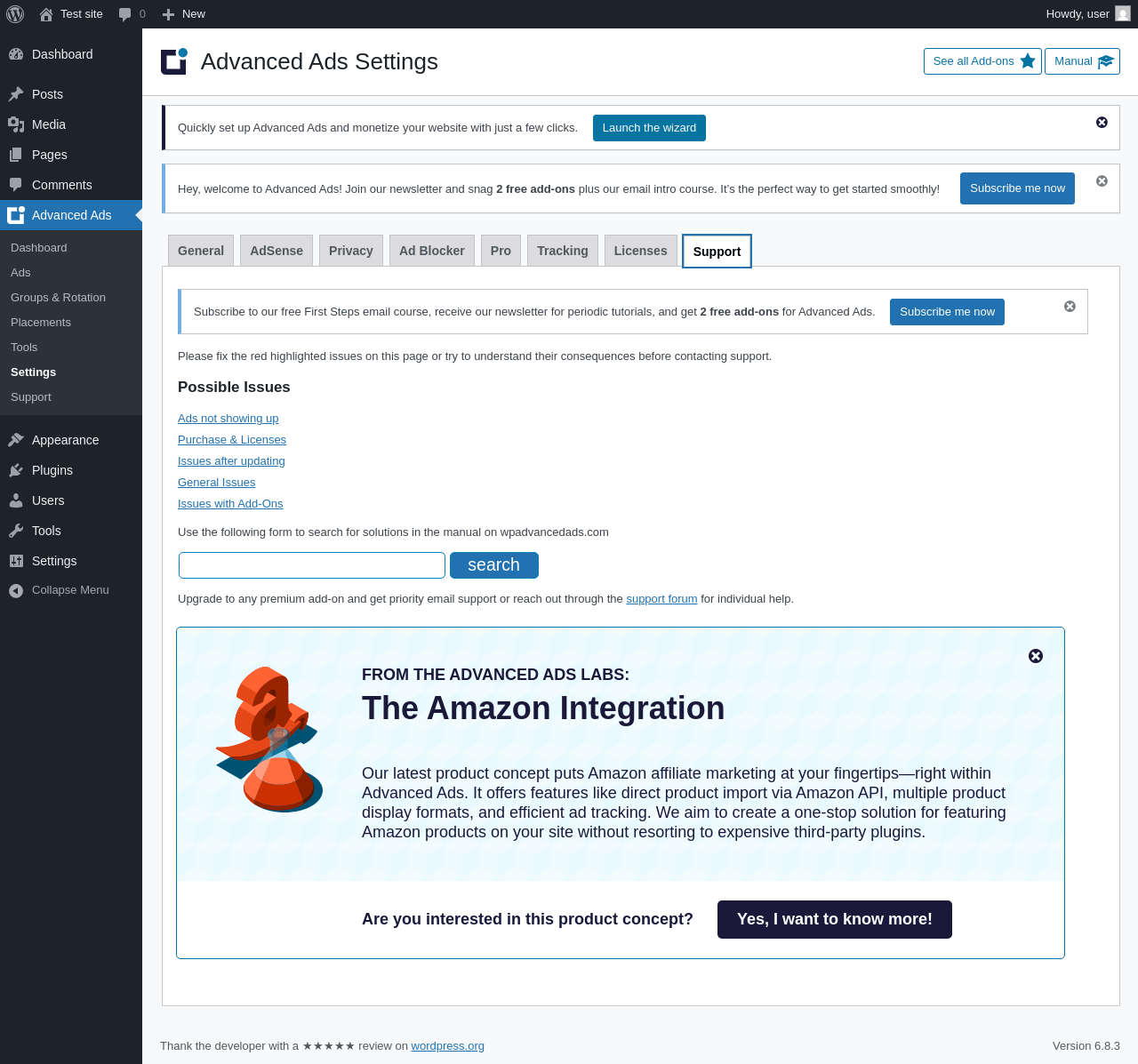The height and width of the screenshot is (1064, 1138).
Task: Open the Placements submenu item
Action: pos(71,323)
